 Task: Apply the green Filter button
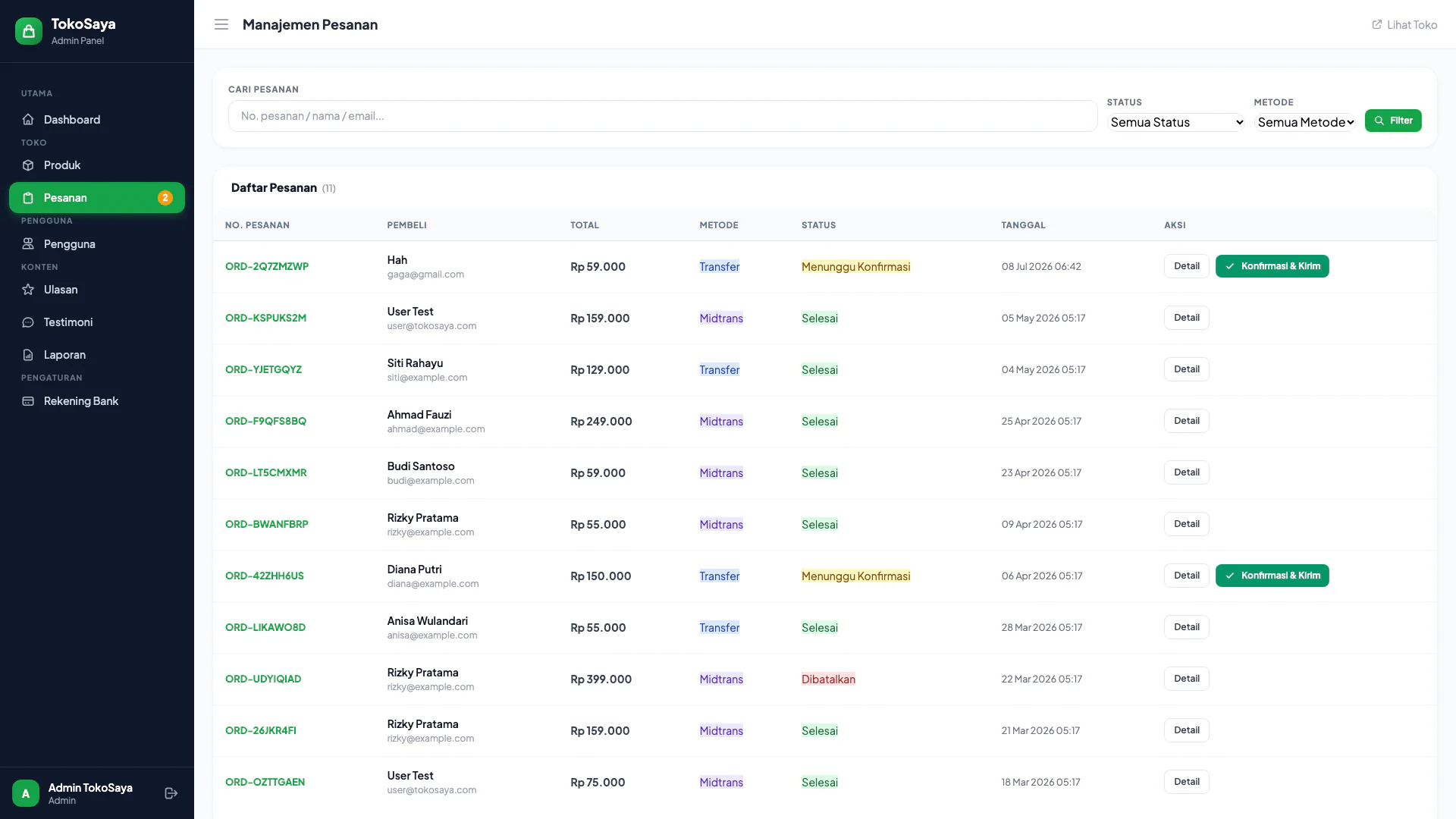tap(1393, 121)
